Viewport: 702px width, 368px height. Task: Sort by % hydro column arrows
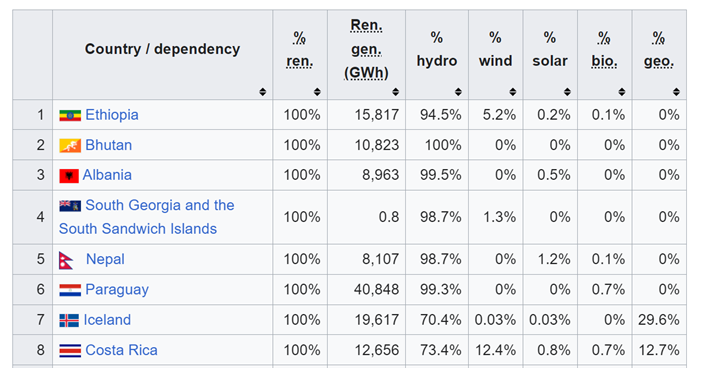coord(458,92)
